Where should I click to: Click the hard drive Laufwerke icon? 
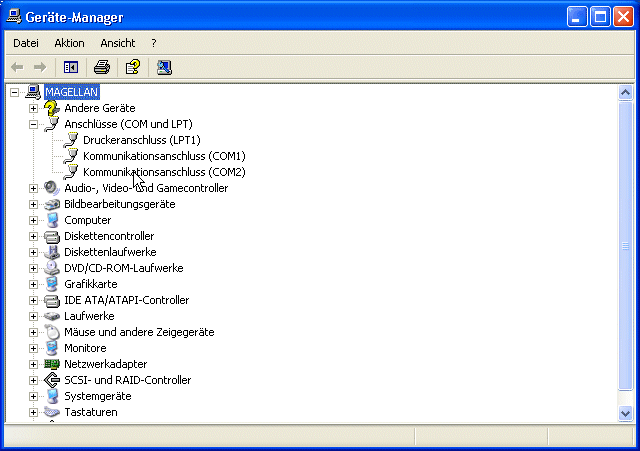52,316
